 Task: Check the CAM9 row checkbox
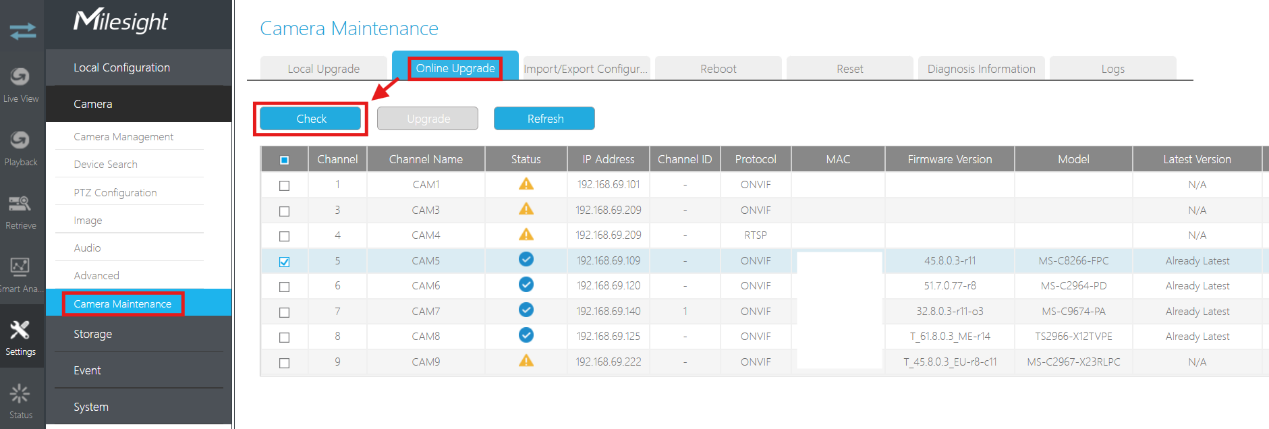click(x=285, y=361)
